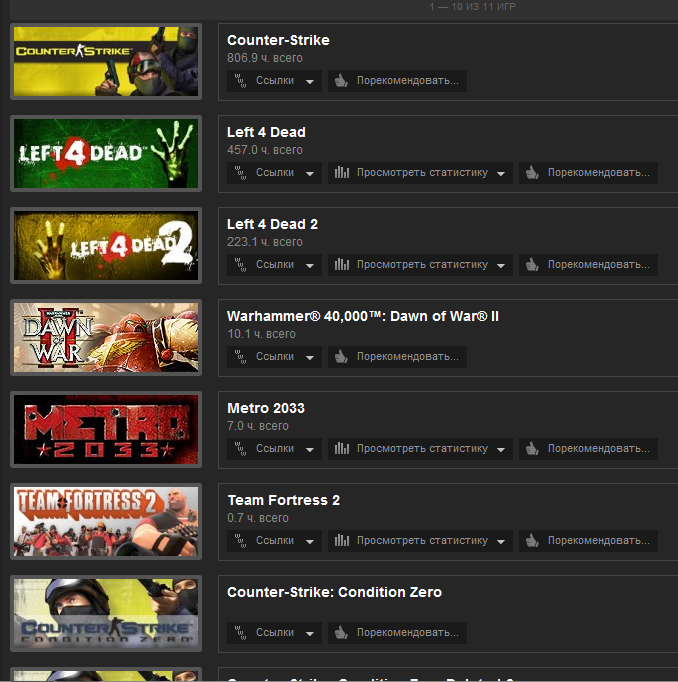678x682 pixels.
Task: Click the Порекомендовать label for Counter-Strike
Action: pos(407,80)
